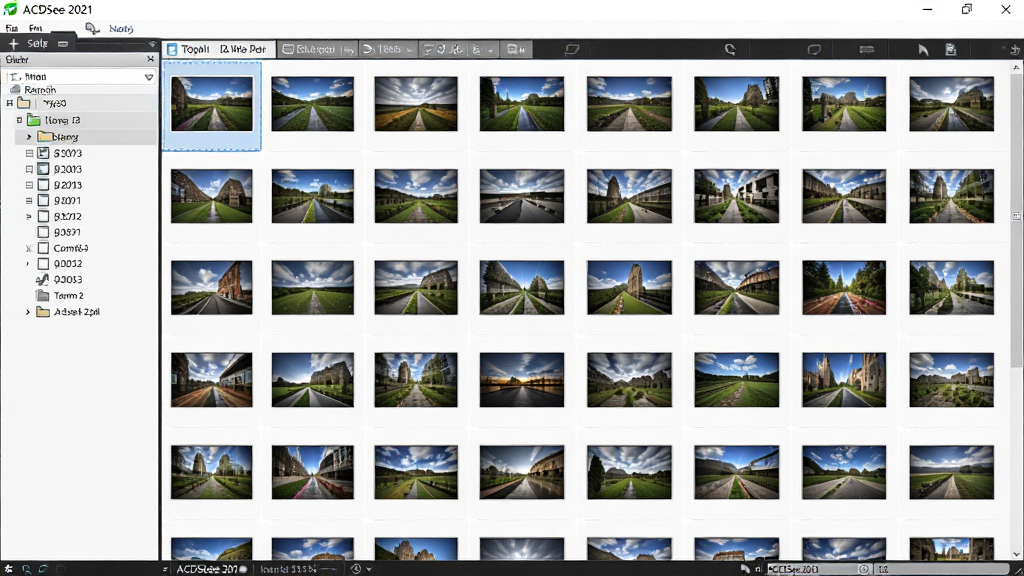Expand the 93003 tree node
Image resolution: width=1024 pixels, height=576 pixels.
pyautogui.click(x=29, y=153)
